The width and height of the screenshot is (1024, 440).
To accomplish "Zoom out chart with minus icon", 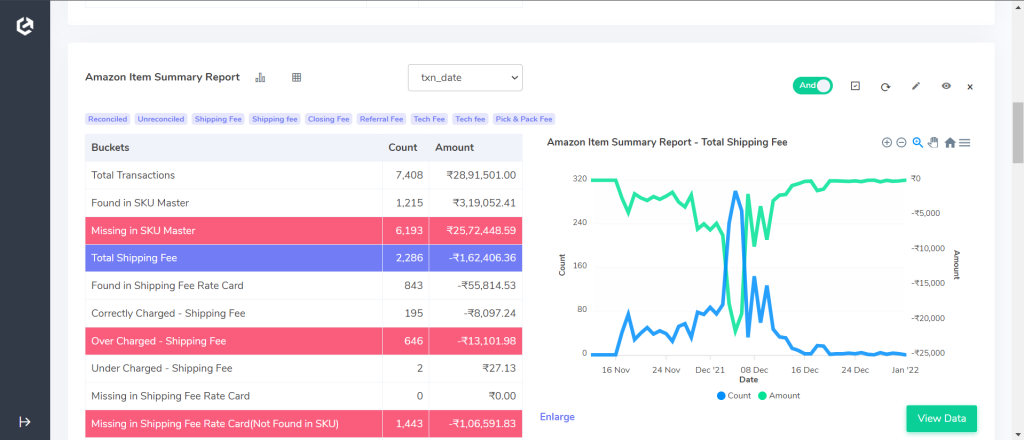I will (901, 142).
